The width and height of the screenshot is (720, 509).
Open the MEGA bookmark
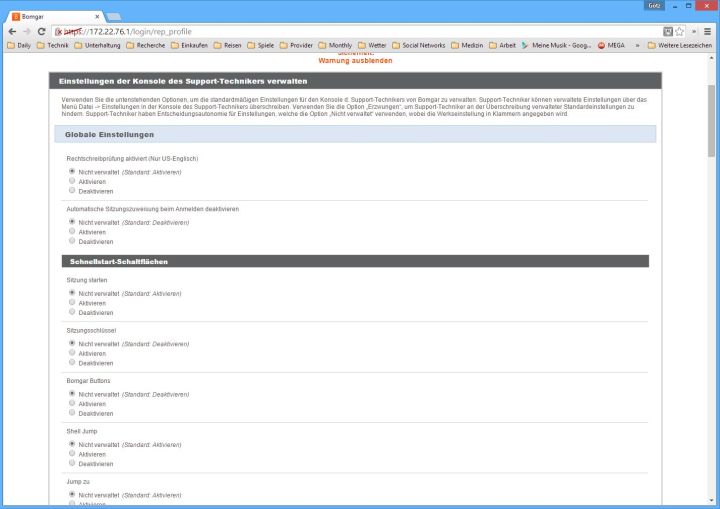tap(614, 45)
